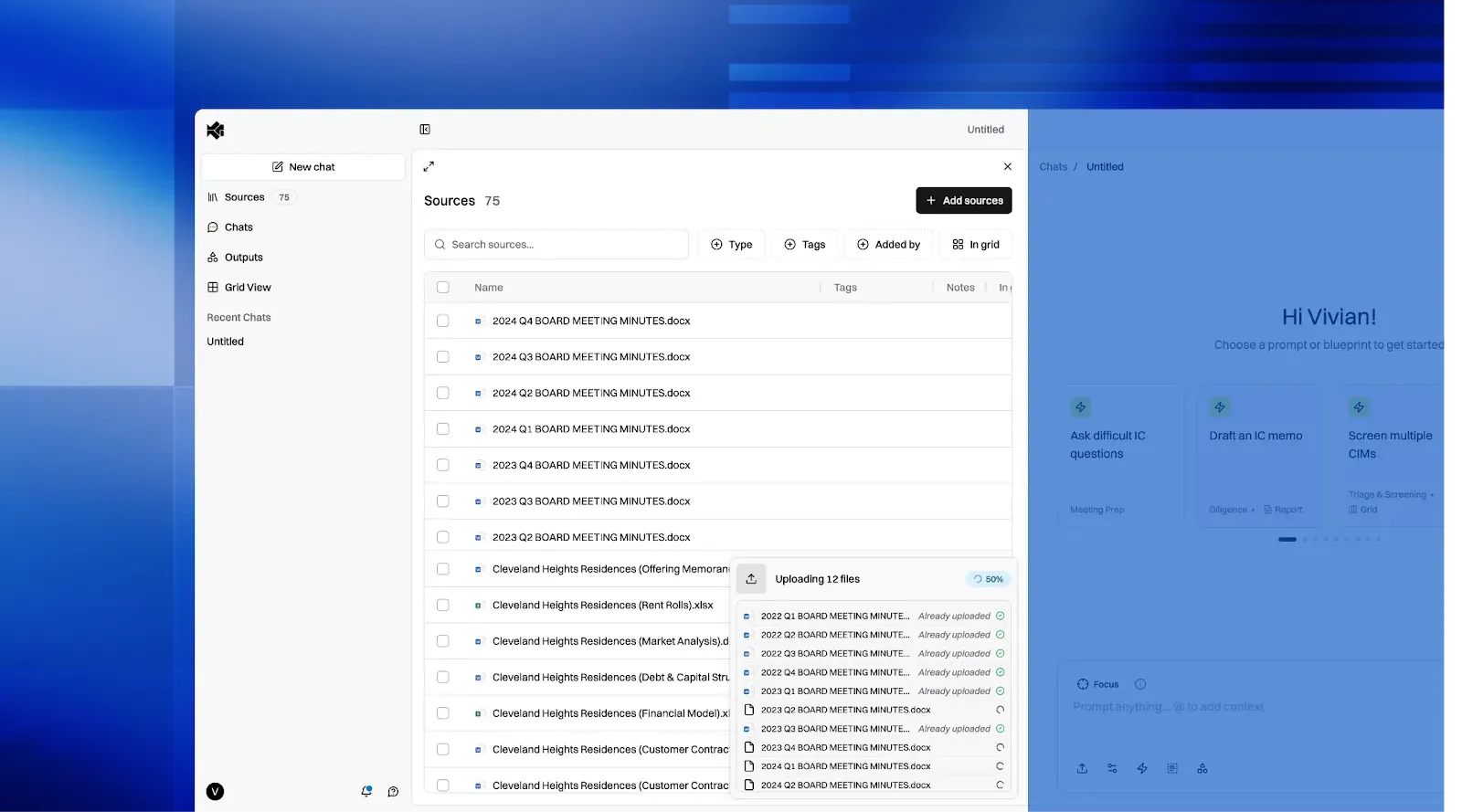This screenshot has height=812, width=1462.
Task: Open user avatar V menu
Action: pyautogui.click(x=216, y=792)
